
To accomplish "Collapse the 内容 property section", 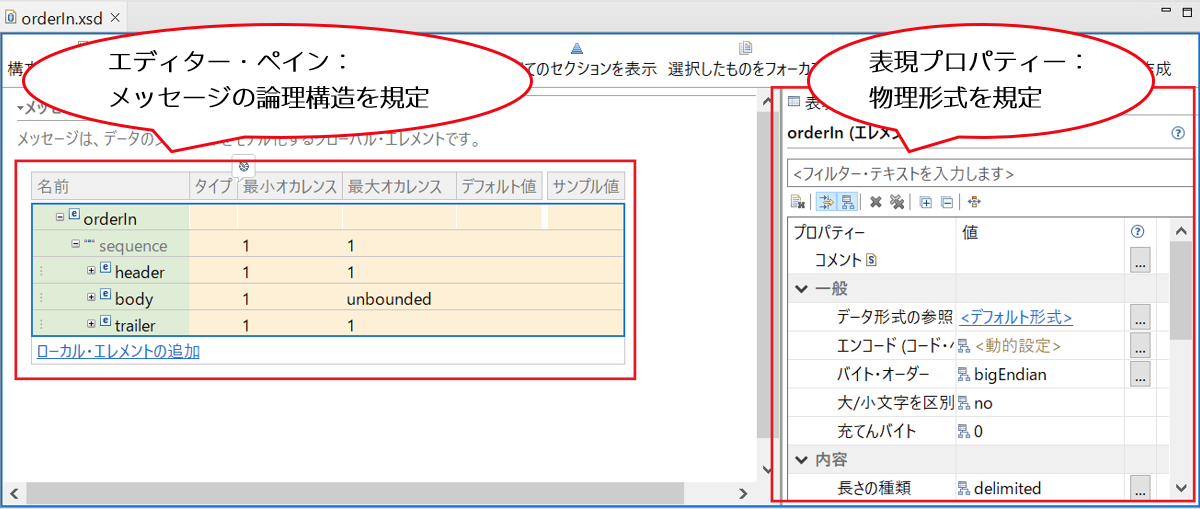I will (801, 460).
